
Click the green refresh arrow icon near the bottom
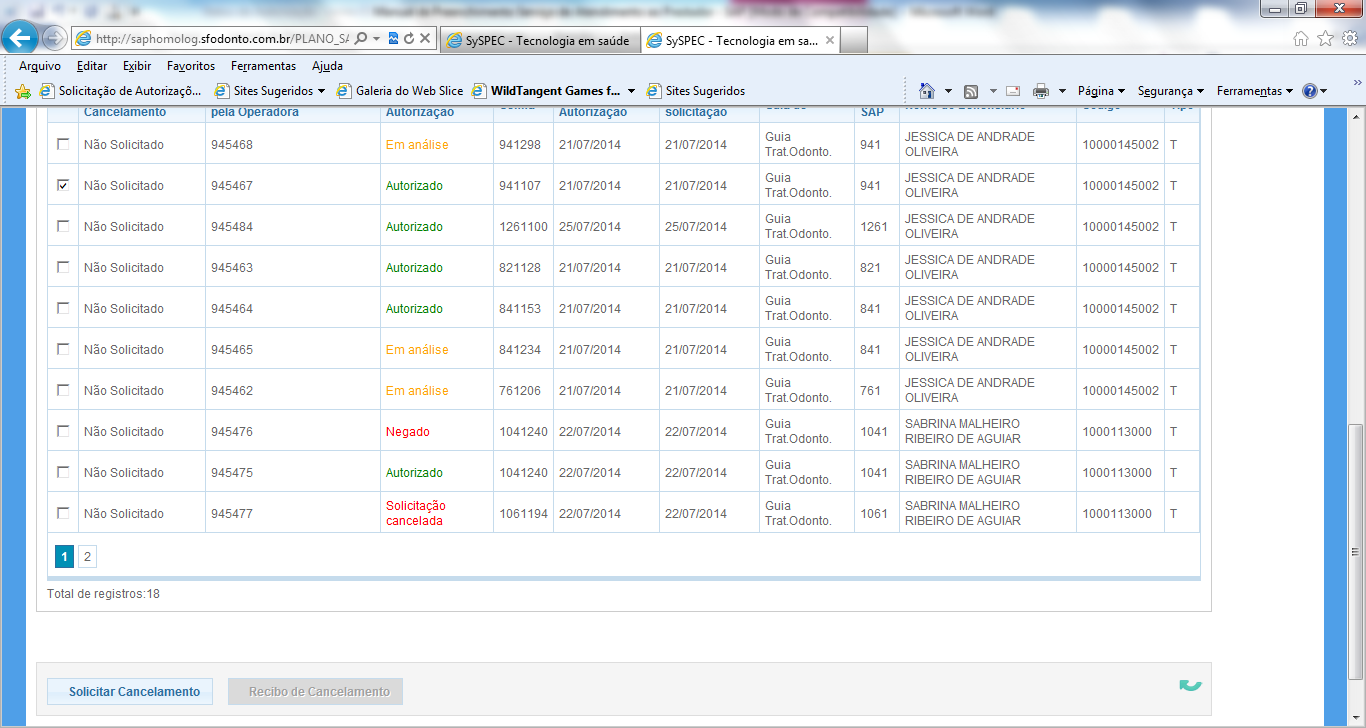[1190, 685]
